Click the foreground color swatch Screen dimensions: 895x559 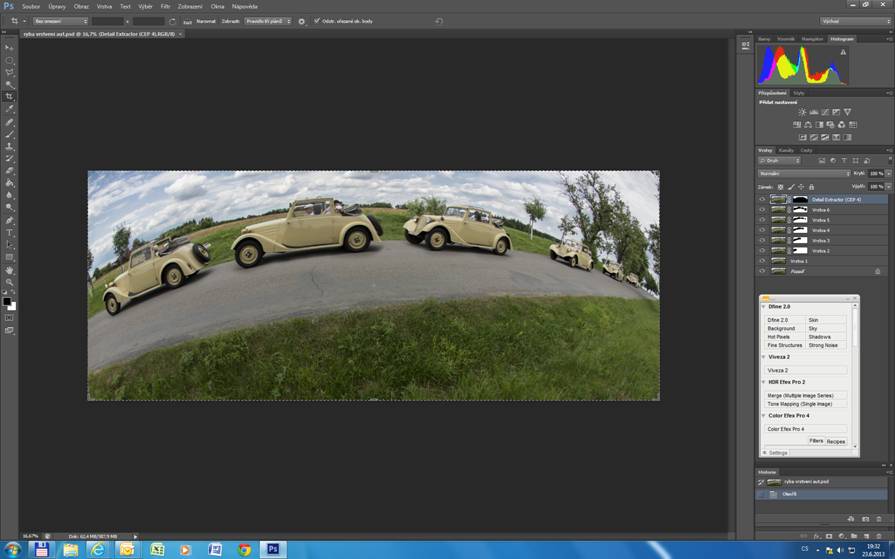[x=7, y=301]
